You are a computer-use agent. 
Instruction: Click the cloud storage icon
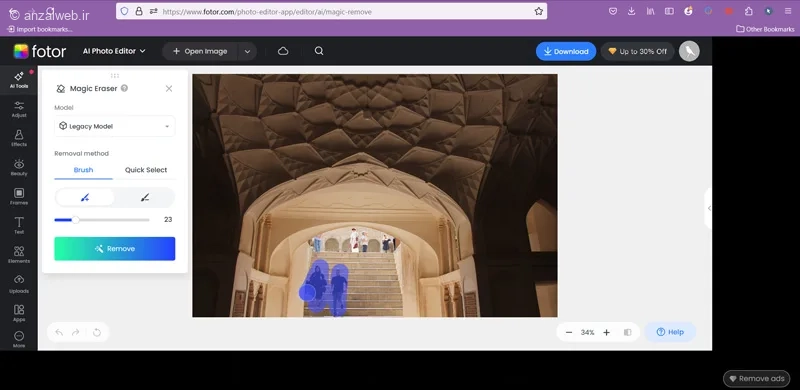[x=283, y=51]
